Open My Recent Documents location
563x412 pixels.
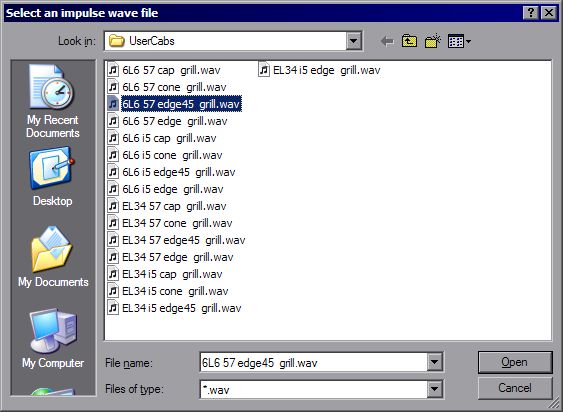point(53,102)
